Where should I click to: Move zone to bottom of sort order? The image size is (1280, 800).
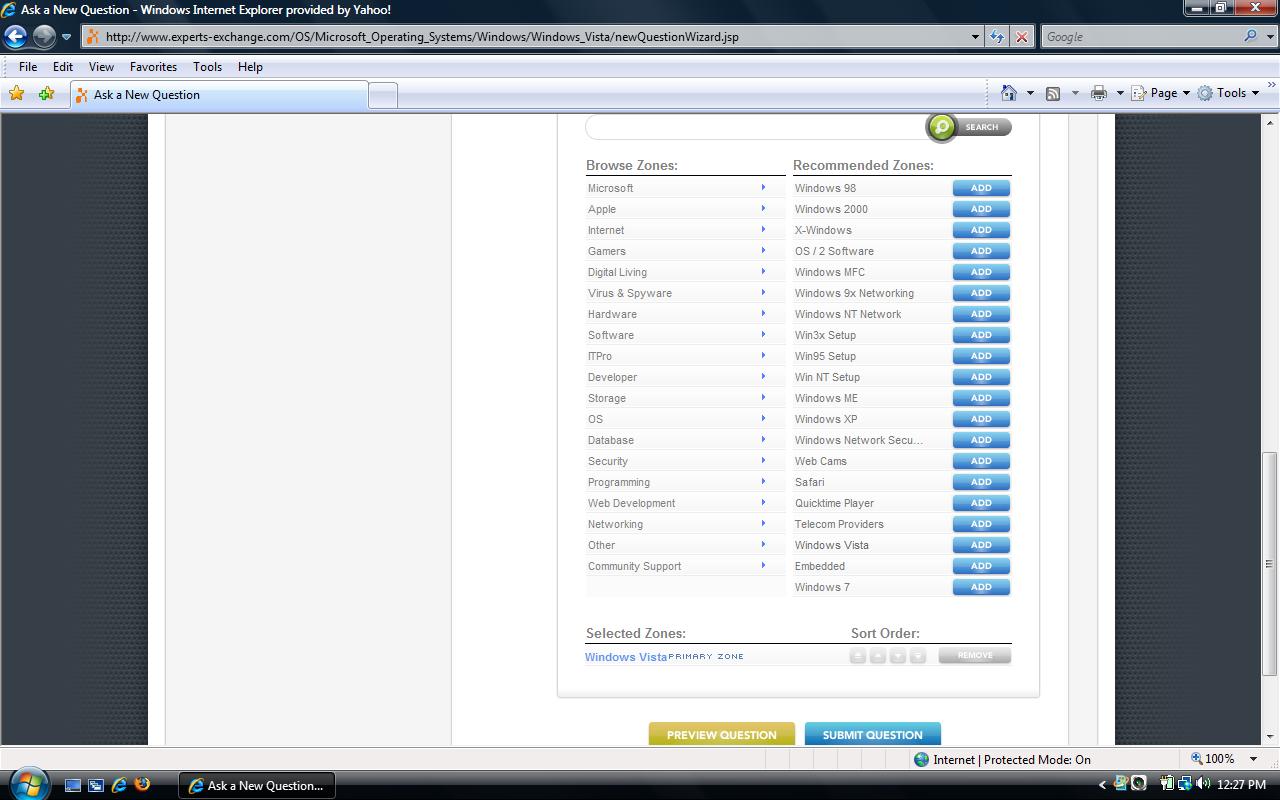click(x=918, y=656)
